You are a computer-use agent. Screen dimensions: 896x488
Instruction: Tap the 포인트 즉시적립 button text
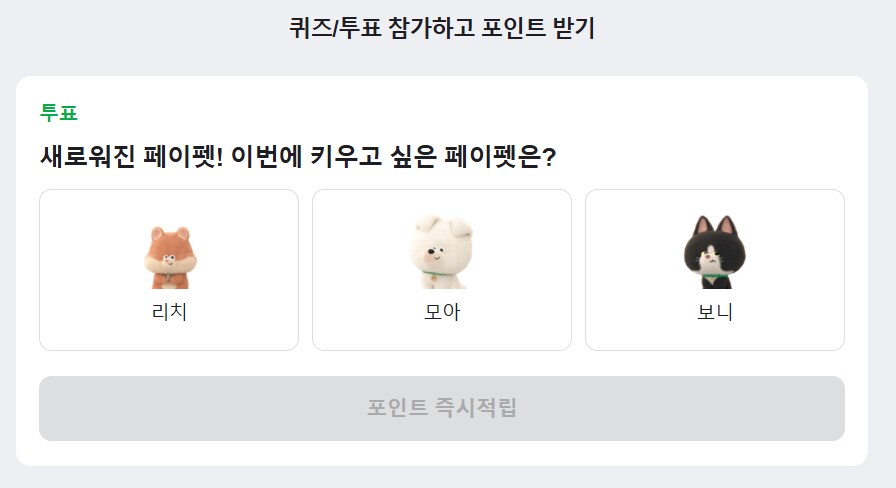pyautogui.click(x=442, y=408)
